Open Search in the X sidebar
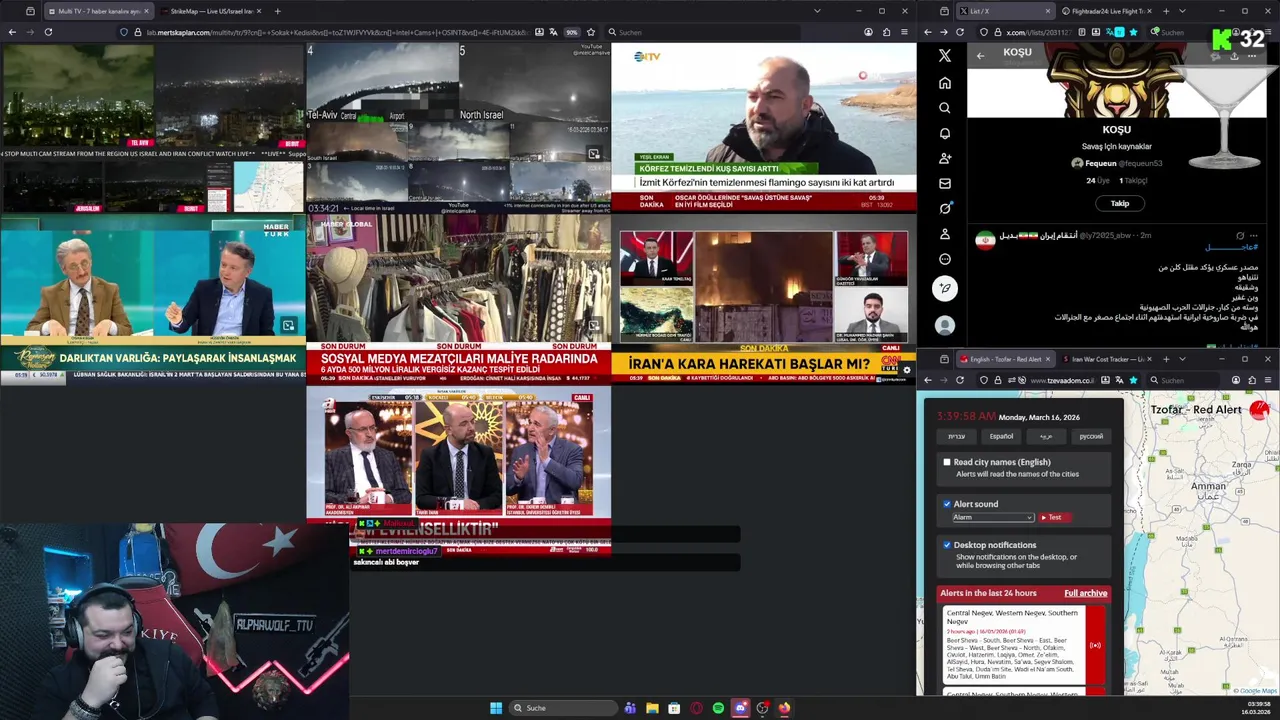This screenshot has height=720, width=1280. pyautogui.click(x=944, y=108)
